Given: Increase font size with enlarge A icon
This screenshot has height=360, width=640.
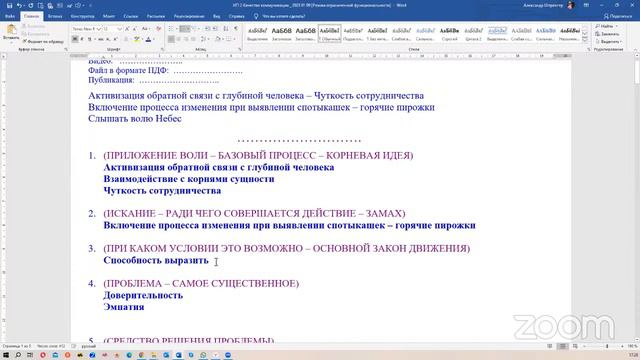Looking at the screenshot, I should pyautogui.click(x=127, y=29).
